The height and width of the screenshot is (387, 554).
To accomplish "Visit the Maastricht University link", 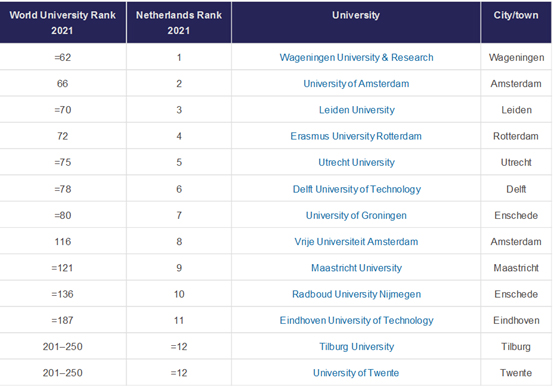I will point(356,268).
